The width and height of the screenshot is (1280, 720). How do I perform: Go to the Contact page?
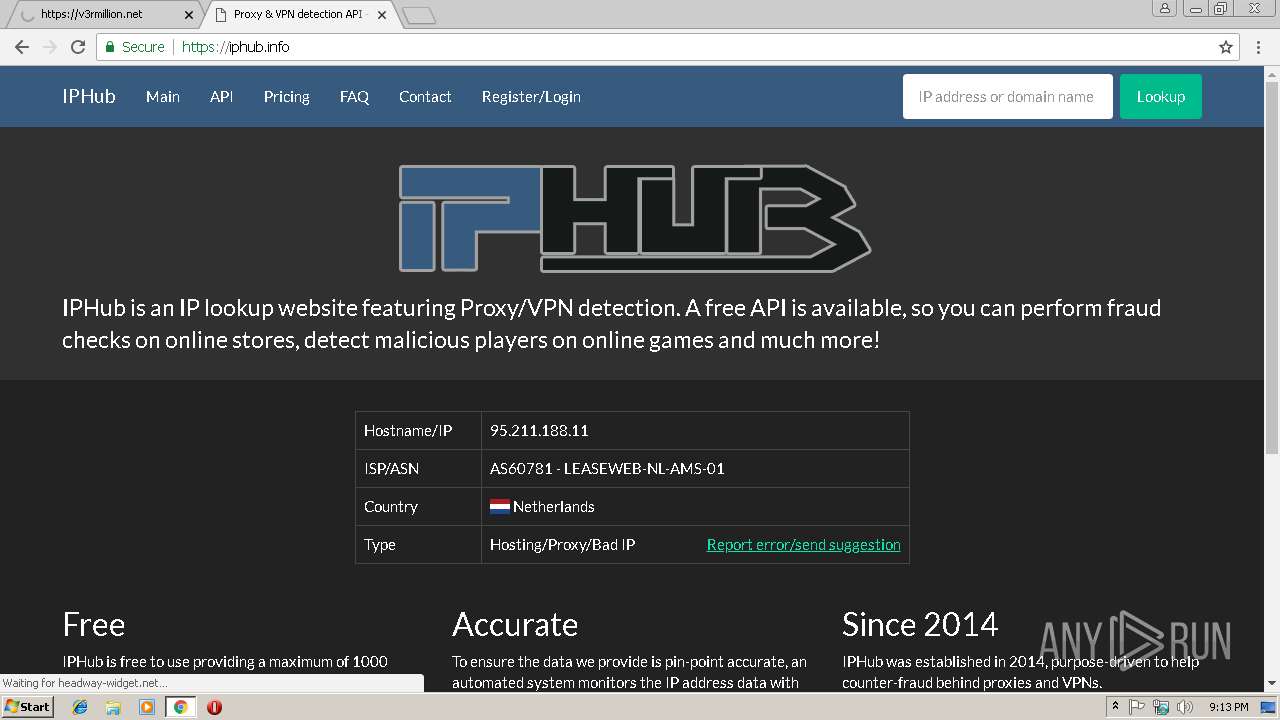click(x=425, y=97)
